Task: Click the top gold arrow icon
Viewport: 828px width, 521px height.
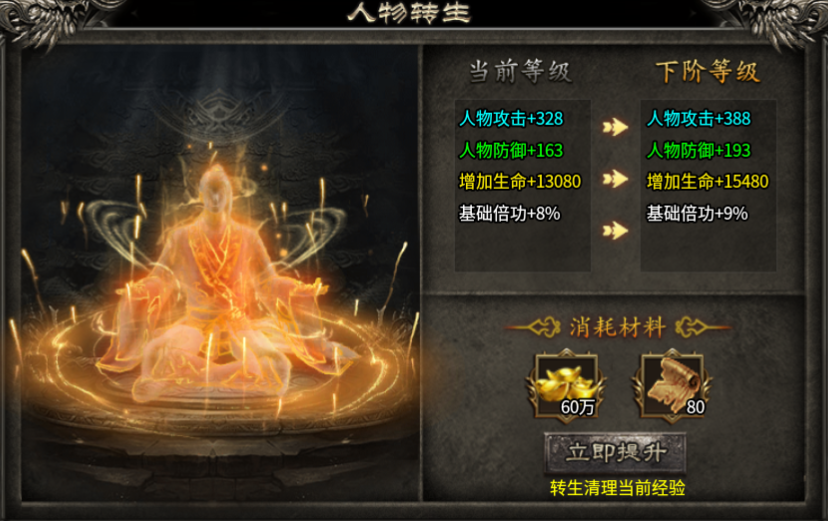Action: pyautogui.click(x=615, y=127)
